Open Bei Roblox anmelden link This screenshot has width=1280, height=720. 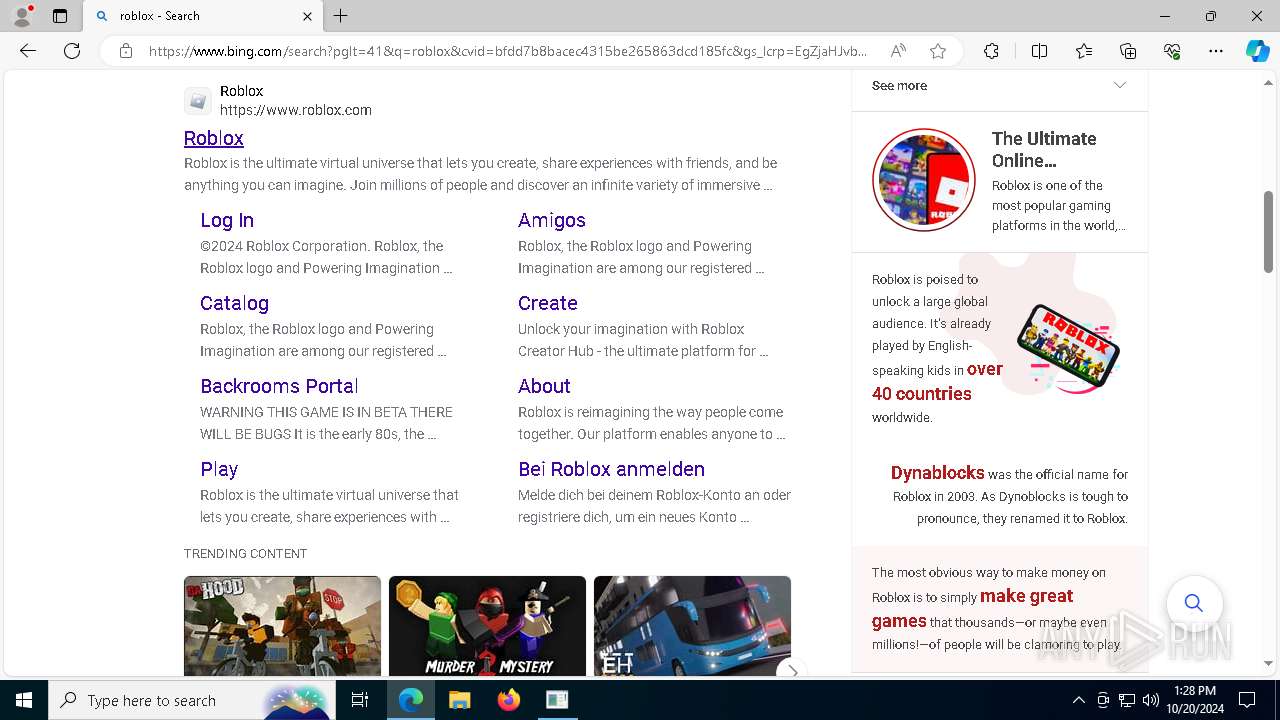click(611, 469)
